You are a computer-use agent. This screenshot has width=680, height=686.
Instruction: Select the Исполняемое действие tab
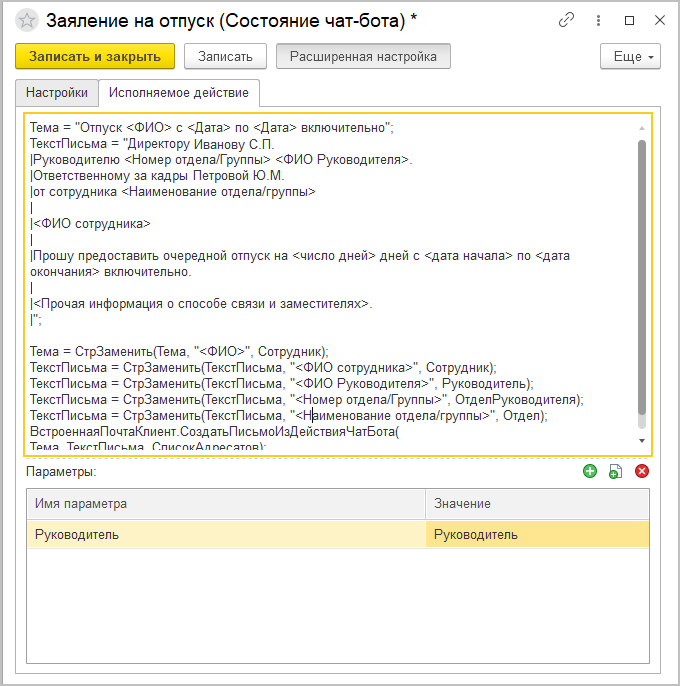tap(179, 93)
